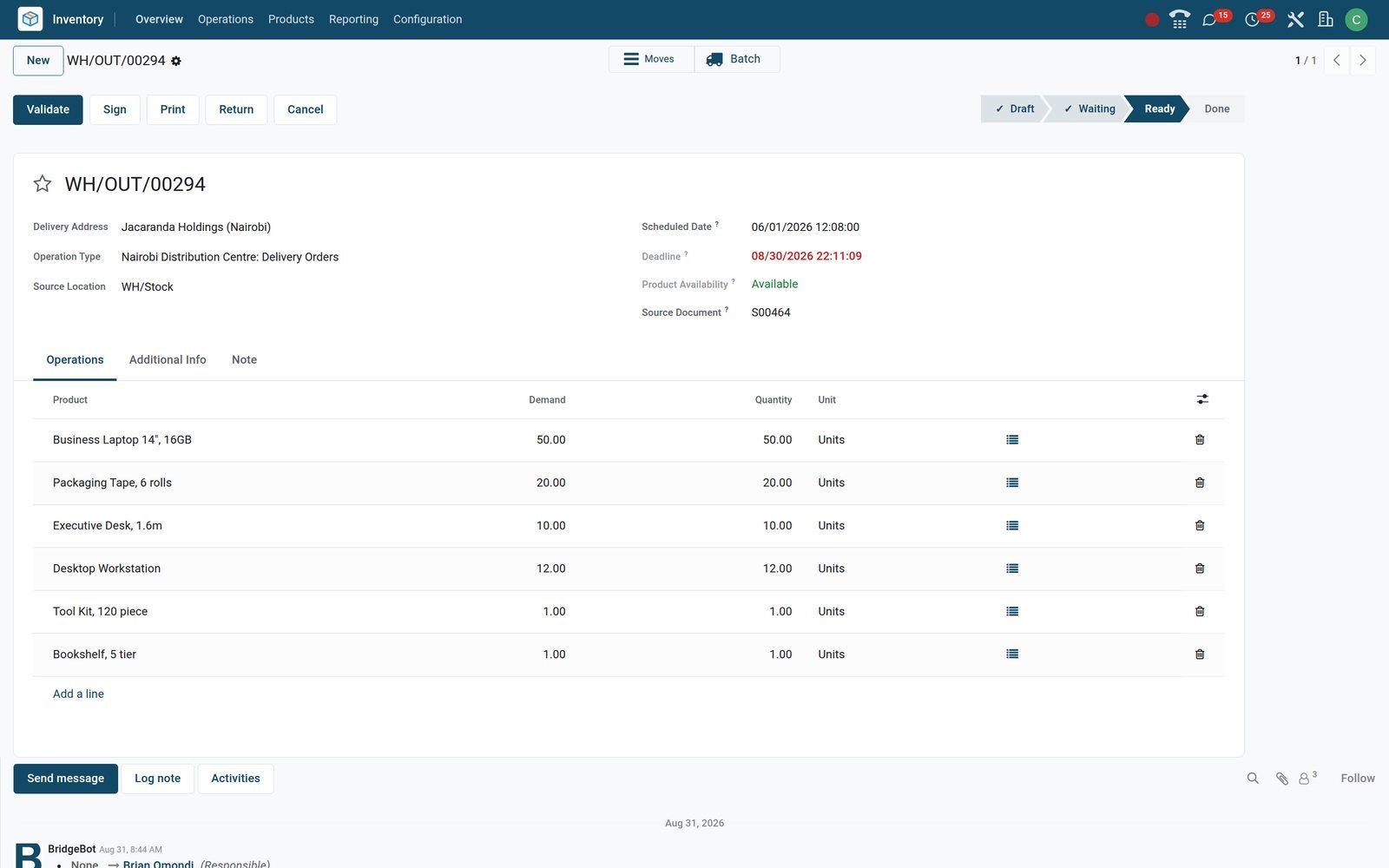Open detailed operations for Business Laptop 14" row
This screenshot has height=868, width=1389.
1012,440
